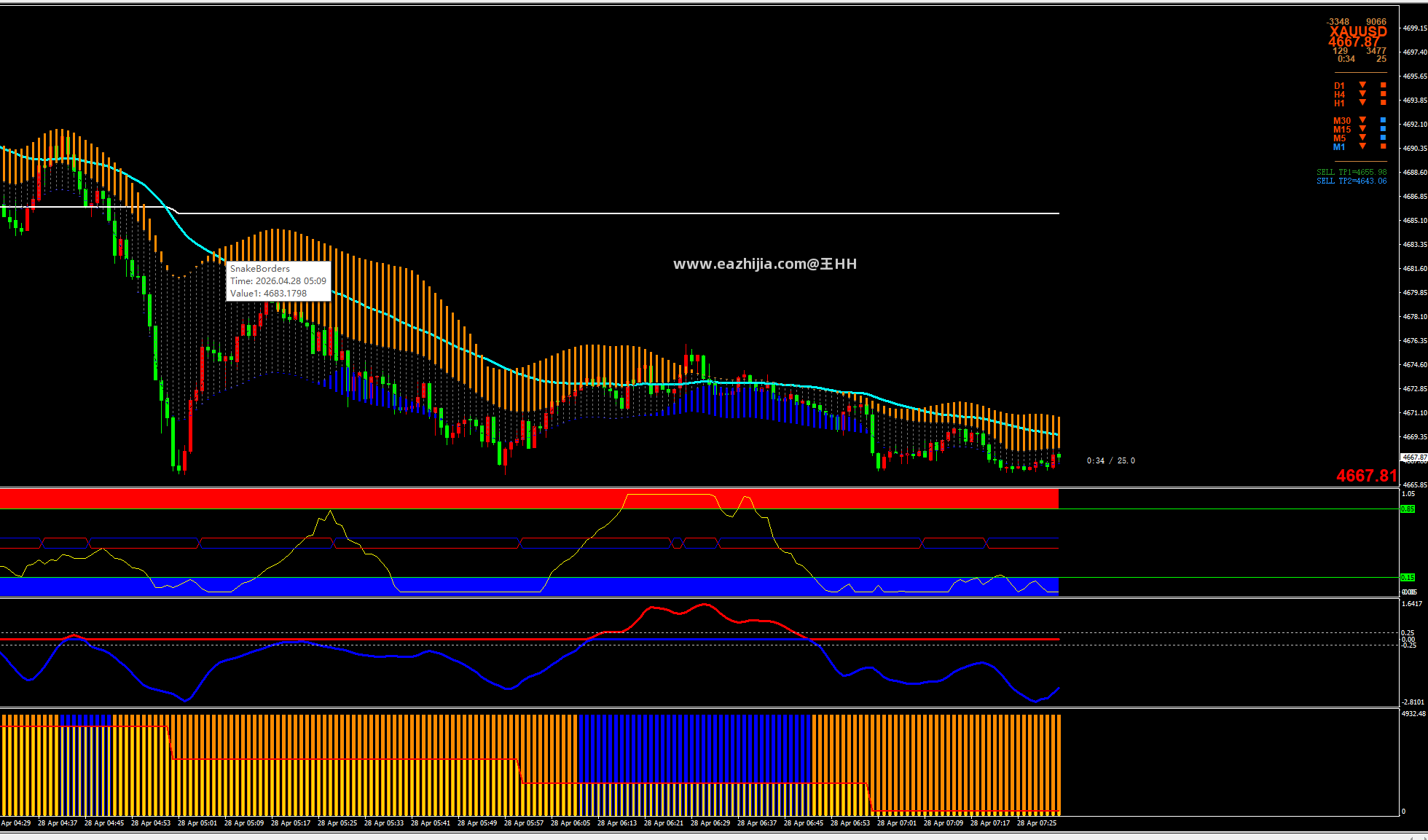Click the green 0.15 level tag
The height and width of the screenshot is (840, 1428).
[x=1408, y=578]
